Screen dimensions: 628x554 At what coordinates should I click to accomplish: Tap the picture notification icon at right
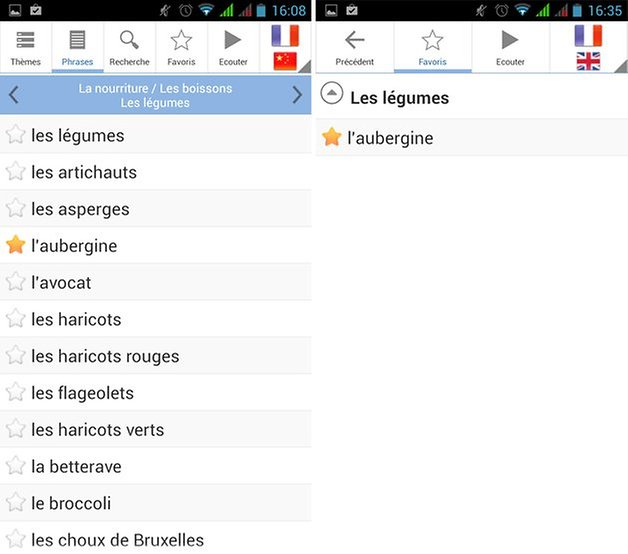[x=331, y=10]
